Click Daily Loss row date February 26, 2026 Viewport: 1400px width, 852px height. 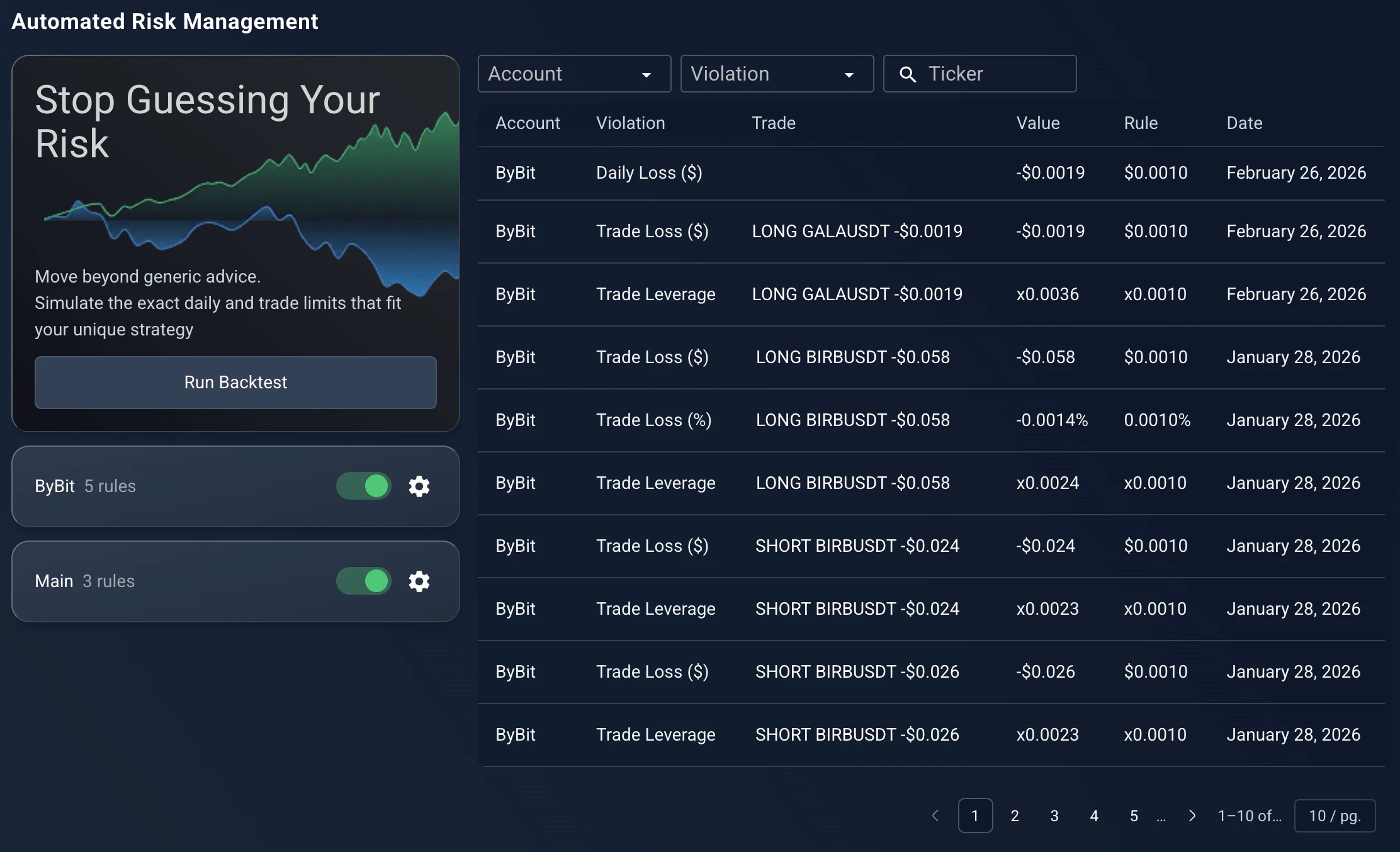point(1296,173)
